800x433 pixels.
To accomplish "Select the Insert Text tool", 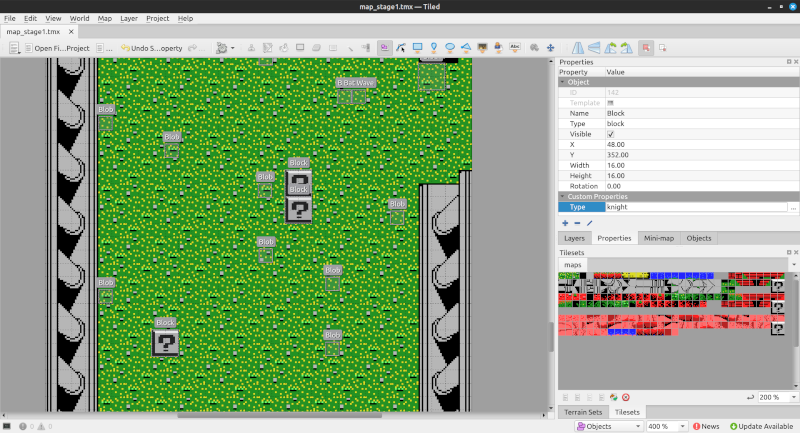I will click(515, 48).
